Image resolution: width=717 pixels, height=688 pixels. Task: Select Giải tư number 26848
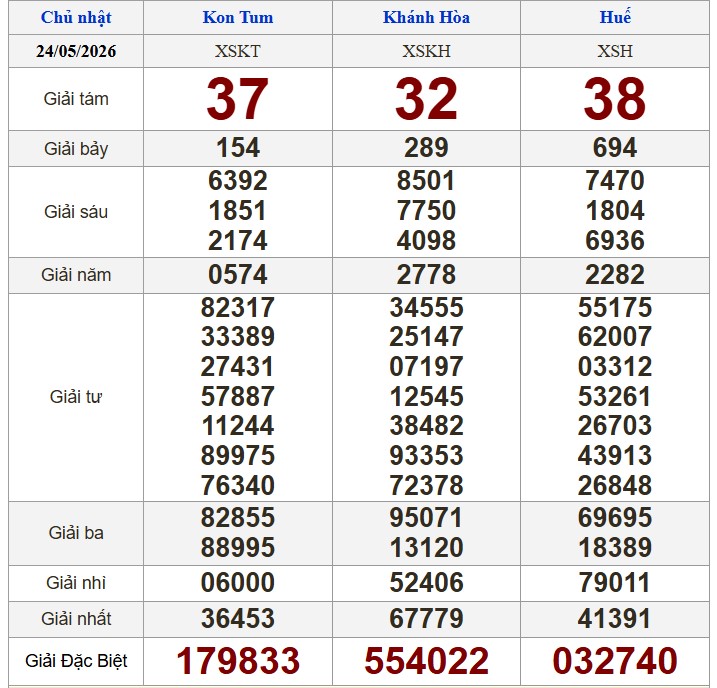point(615,485)
